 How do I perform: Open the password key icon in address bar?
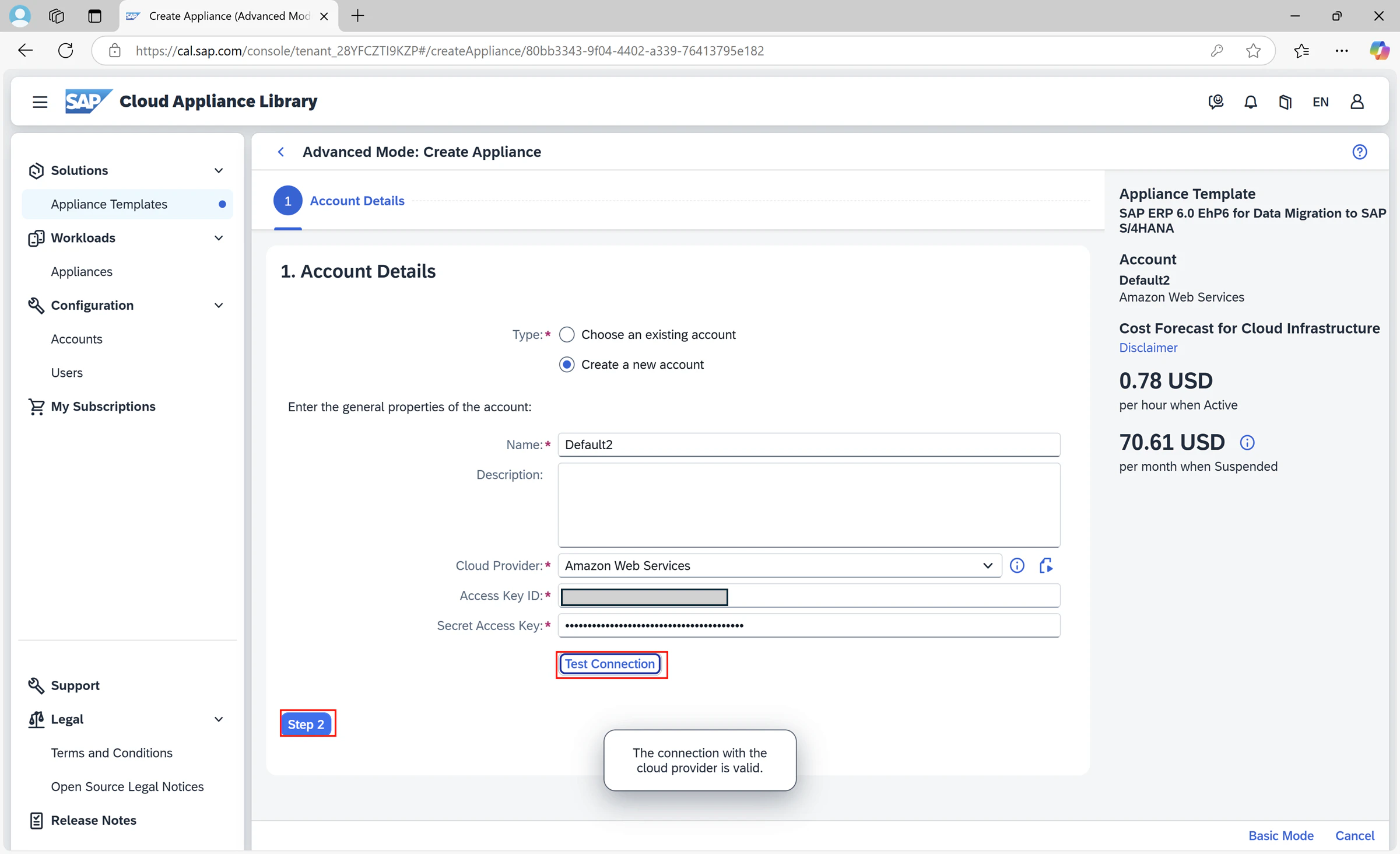1217,51
